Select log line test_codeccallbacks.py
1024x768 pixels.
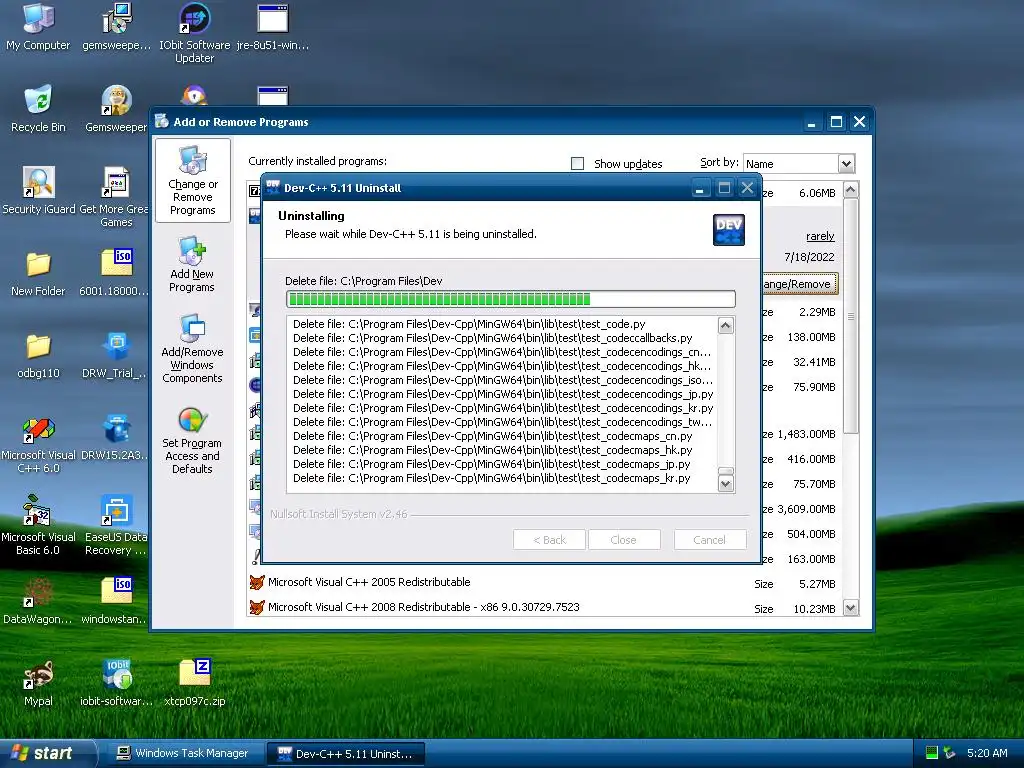point(492,338)
